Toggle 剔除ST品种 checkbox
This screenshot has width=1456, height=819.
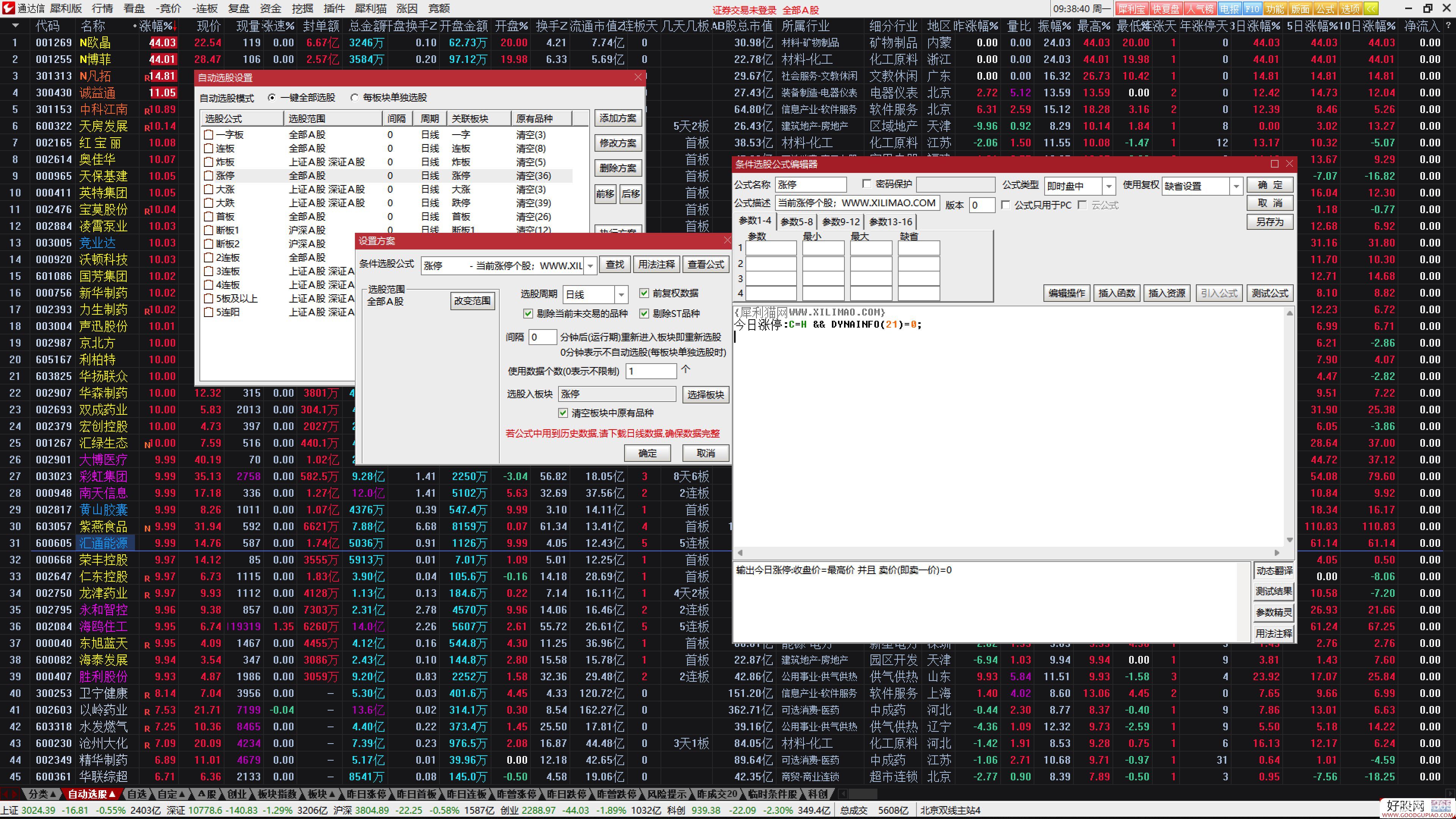pos(644,313)
